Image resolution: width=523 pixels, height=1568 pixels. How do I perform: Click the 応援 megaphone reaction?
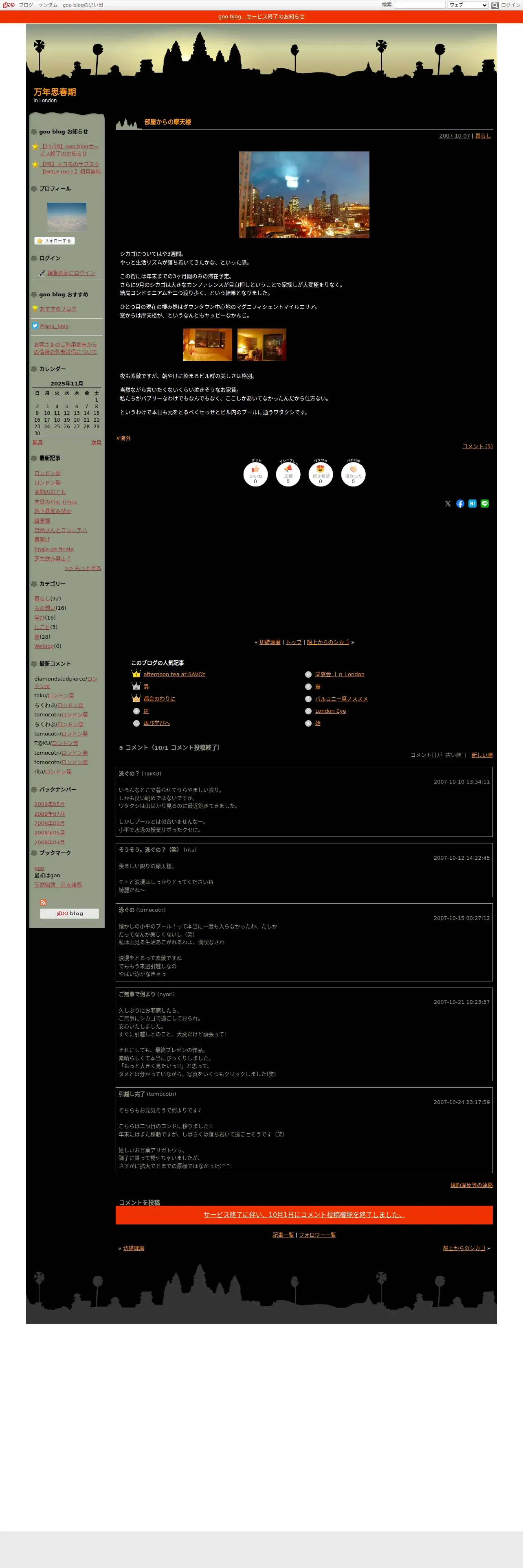[x=288, y=474]
